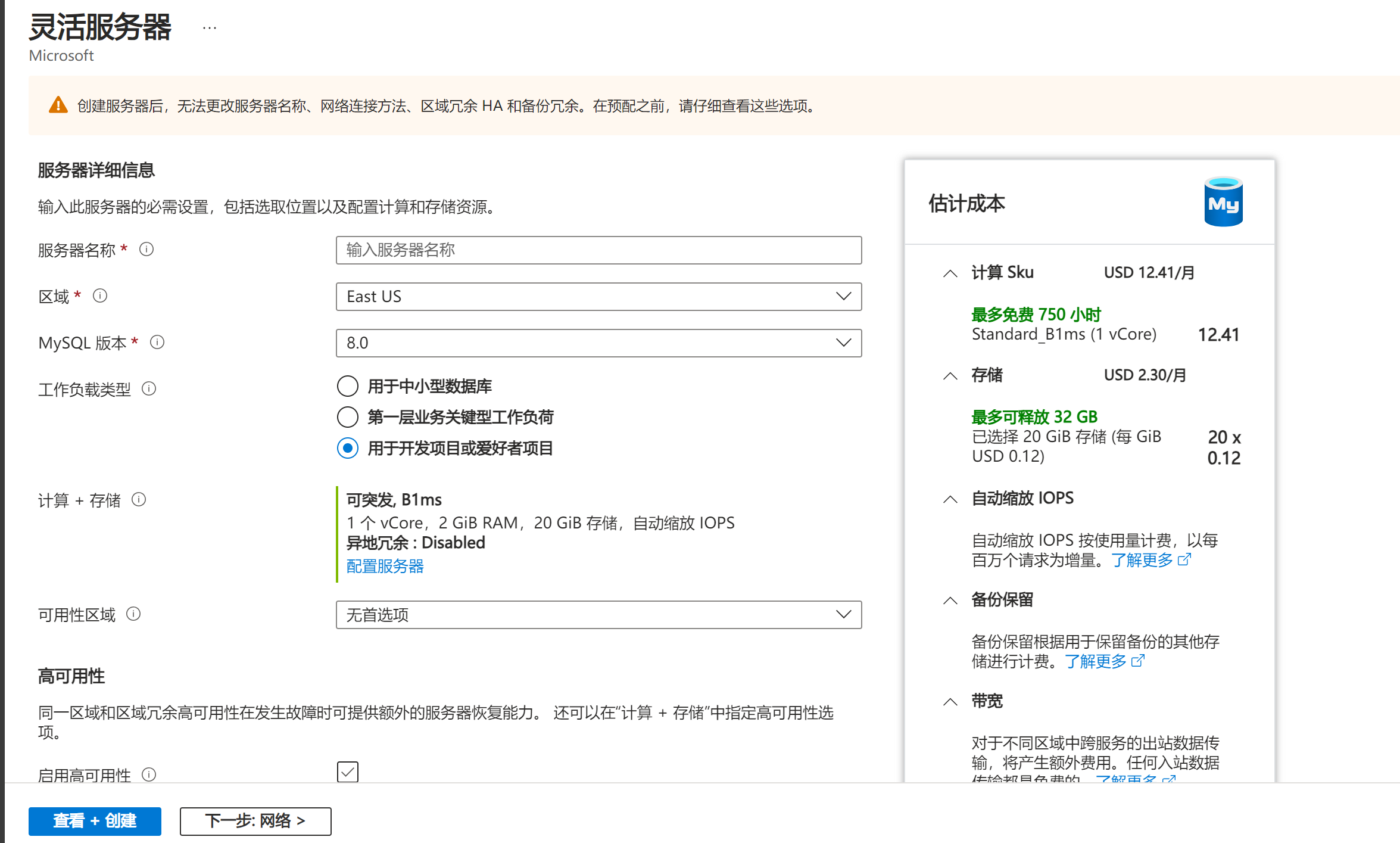Viewport: 1400px width, 843px height.
Task: Click the info icon next to 区域
Action: click(100, 295)
